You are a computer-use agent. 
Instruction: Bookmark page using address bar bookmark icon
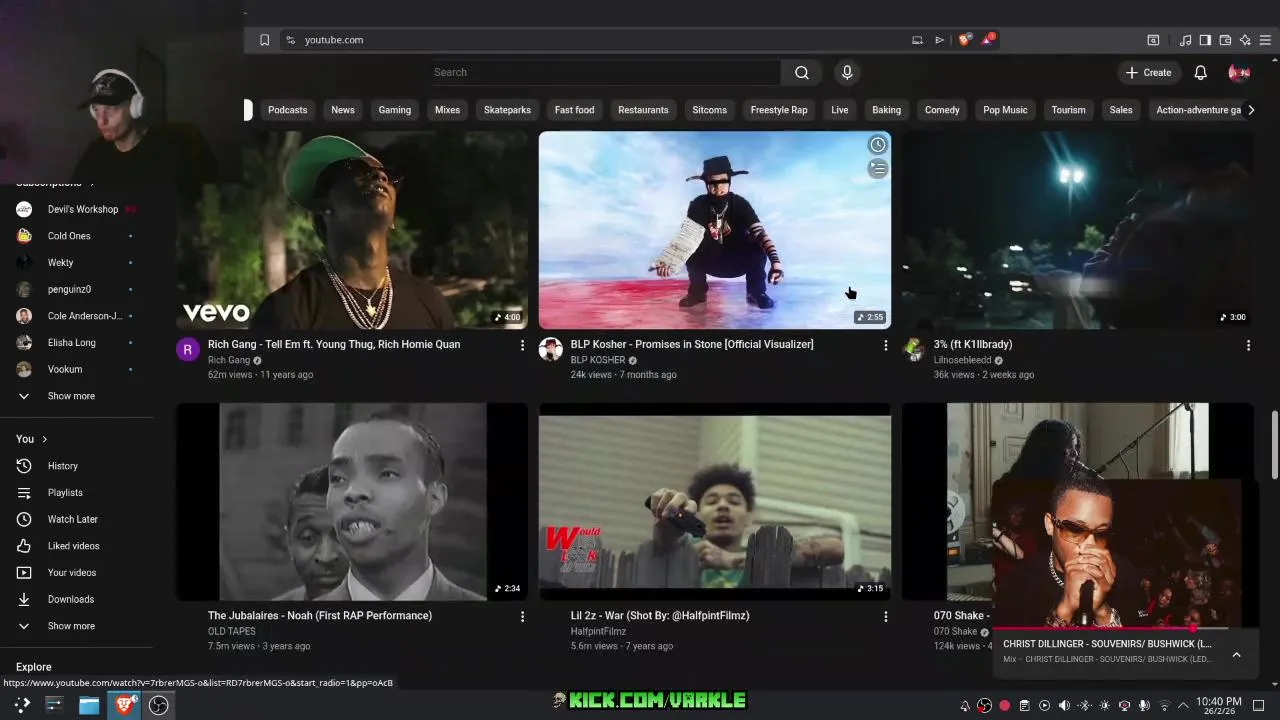[264, 40]
